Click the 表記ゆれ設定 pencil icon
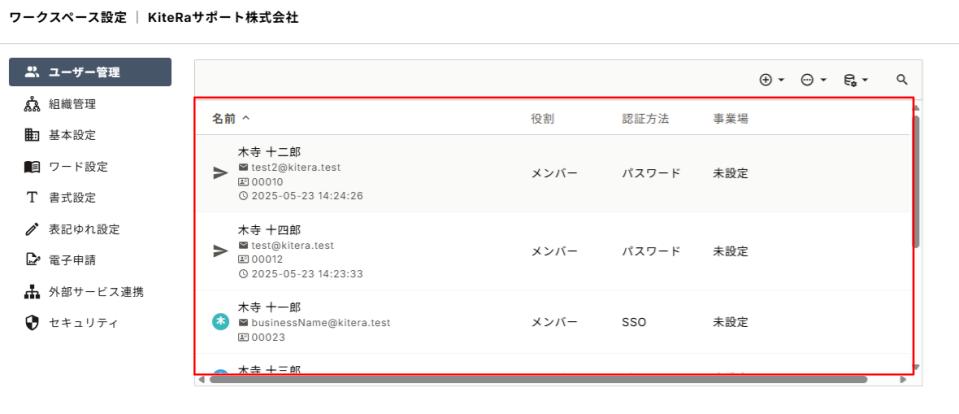The width and height of the screenshot is (959, 414). tap(32, 229)
